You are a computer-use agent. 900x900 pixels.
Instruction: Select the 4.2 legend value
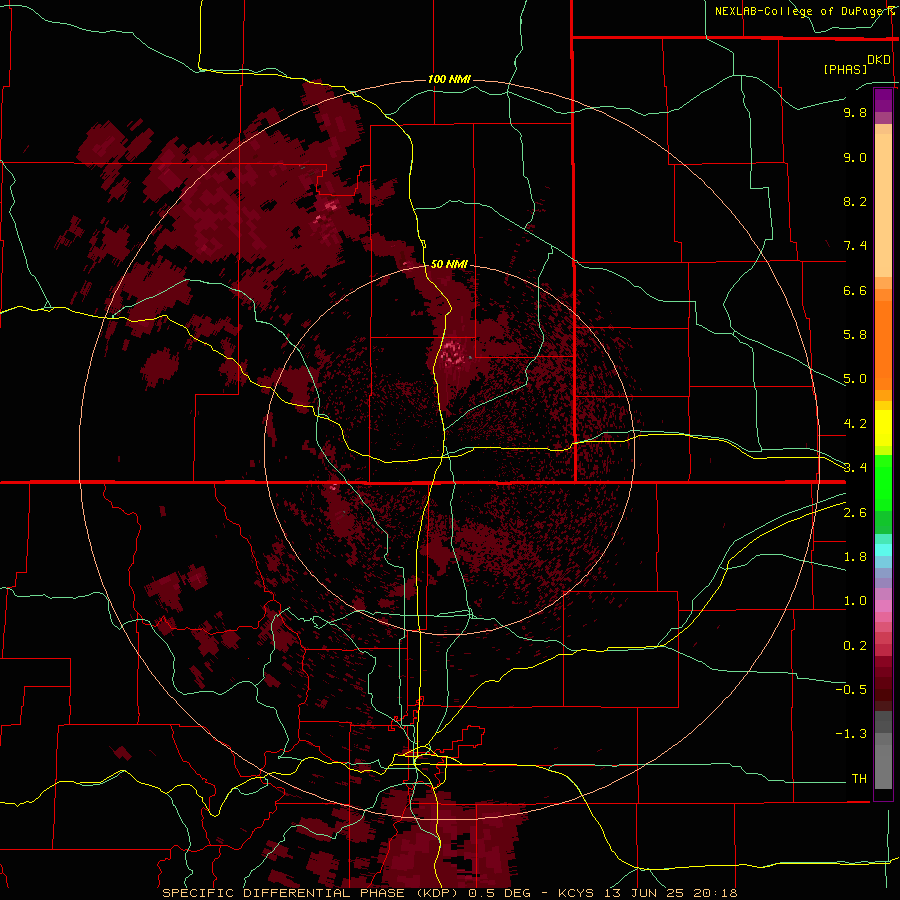click(855, 424)
